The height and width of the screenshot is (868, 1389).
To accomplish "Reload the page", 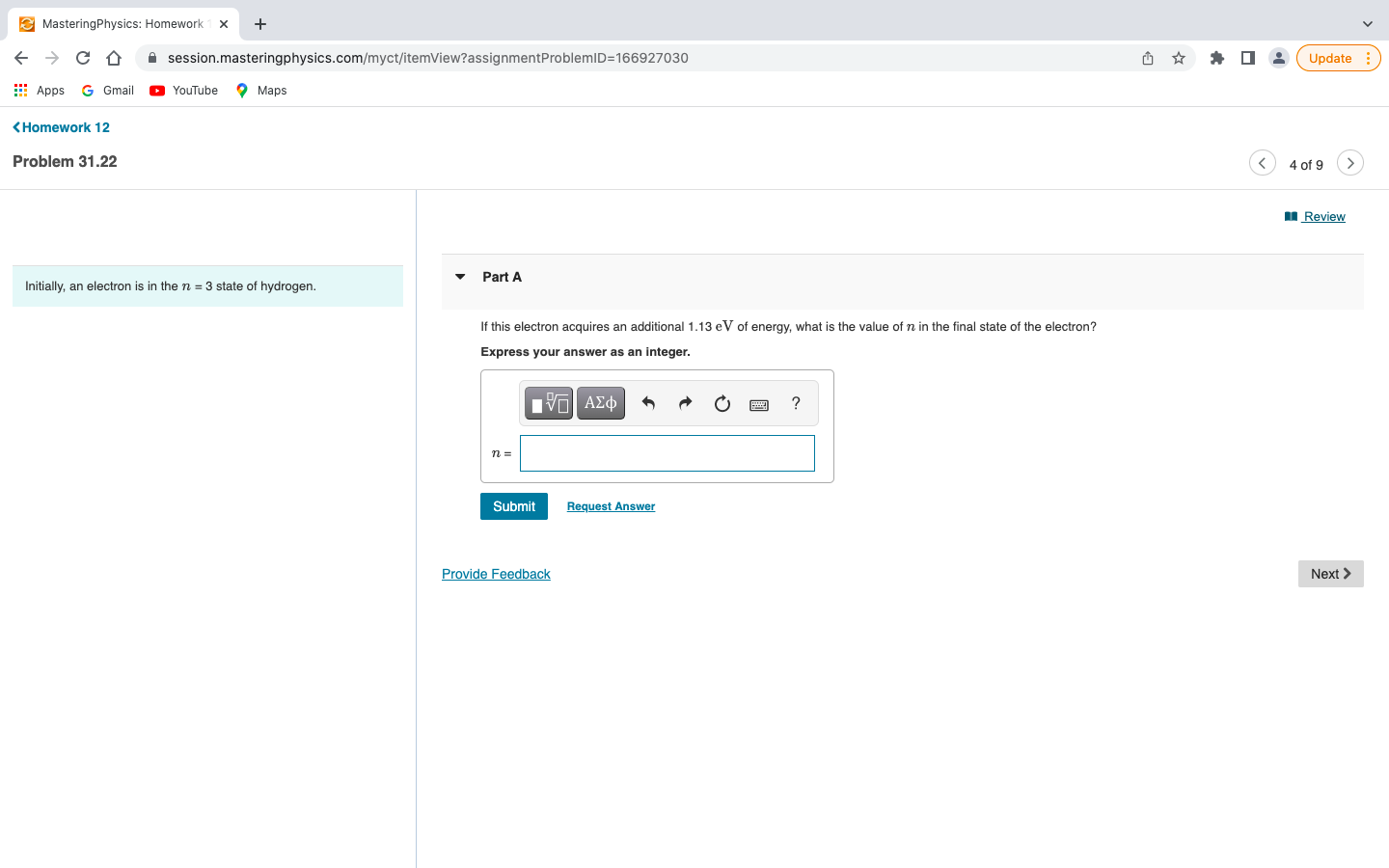I will (83, 58).
